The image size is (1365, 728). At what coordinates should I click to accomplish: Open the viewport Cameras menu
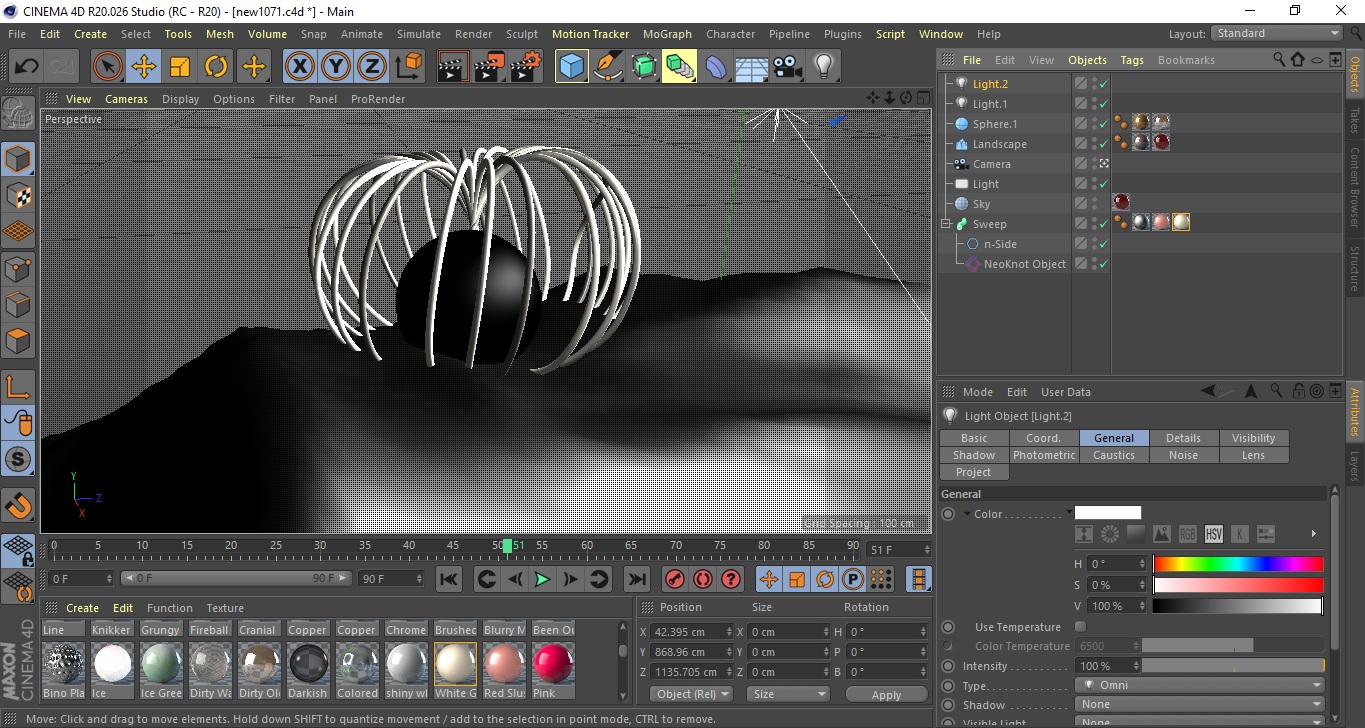(126, 99)
